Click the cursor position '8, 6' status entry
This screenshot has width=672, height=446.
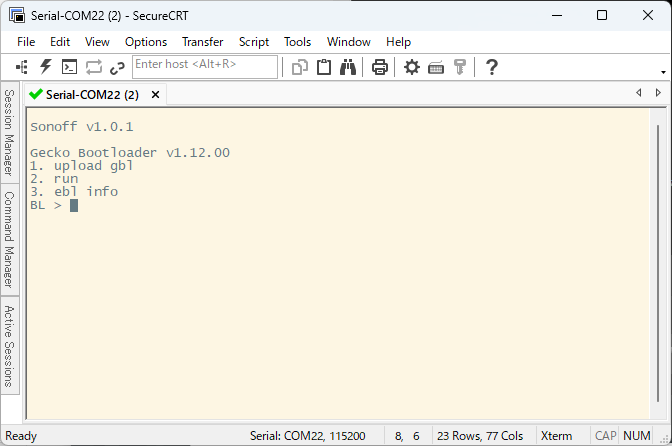tap(407, 436)
